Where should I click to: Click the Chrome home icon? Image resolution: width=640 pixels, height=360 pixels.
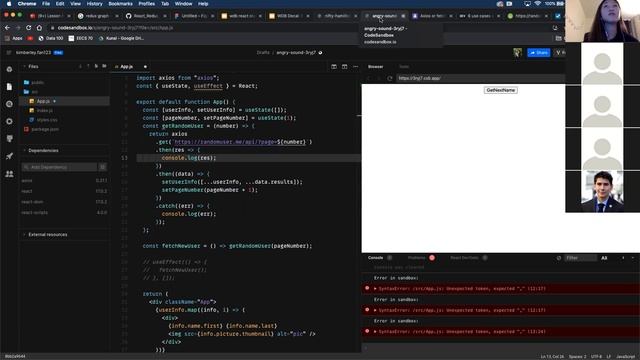[x=39, y=28]
